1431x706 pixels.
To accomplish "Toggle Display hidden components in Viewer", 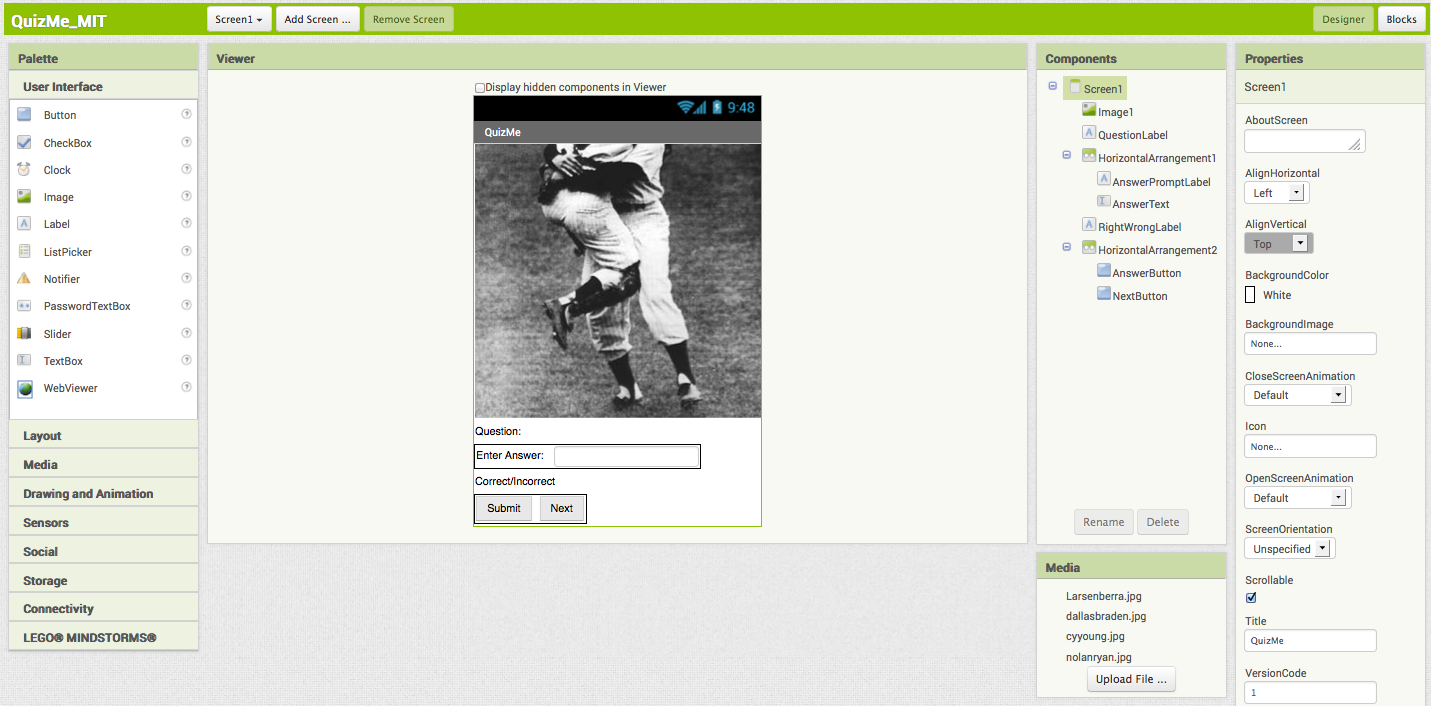I will pos(480,88).
